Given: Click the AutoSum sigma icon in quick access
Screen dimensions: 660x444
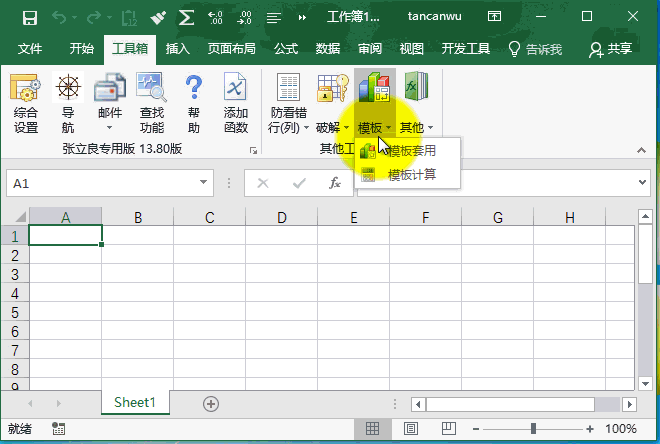Looking at the screenshot, I should pos(186,17).
